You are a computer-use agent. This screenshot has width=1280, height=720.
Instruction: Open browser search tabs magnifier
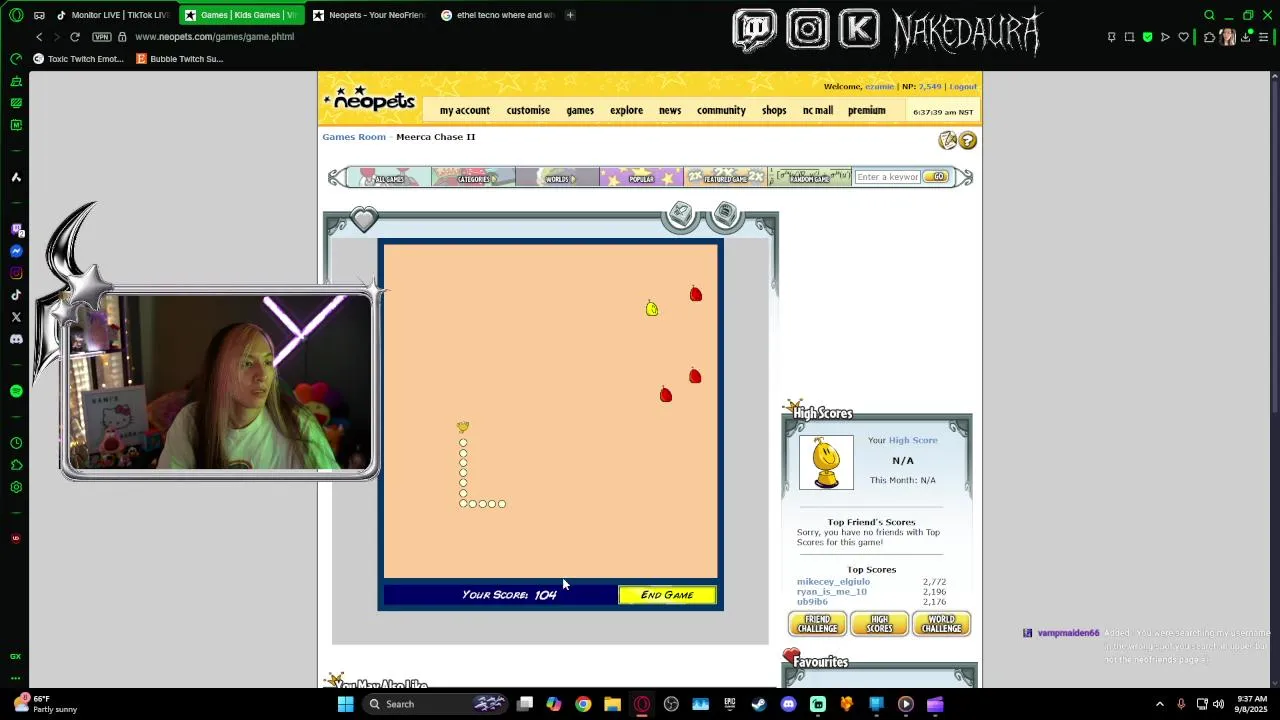coord(1209,15)
